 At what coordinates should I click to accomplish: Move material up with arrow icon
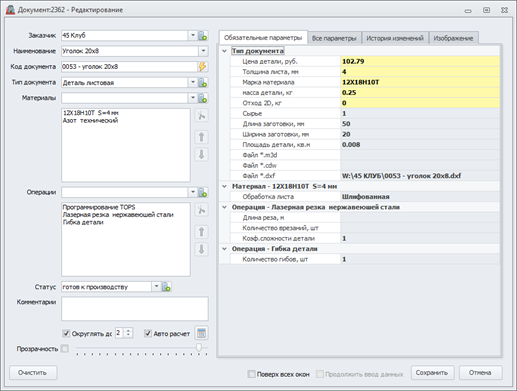pyautogui.click(x=201, y=137)
